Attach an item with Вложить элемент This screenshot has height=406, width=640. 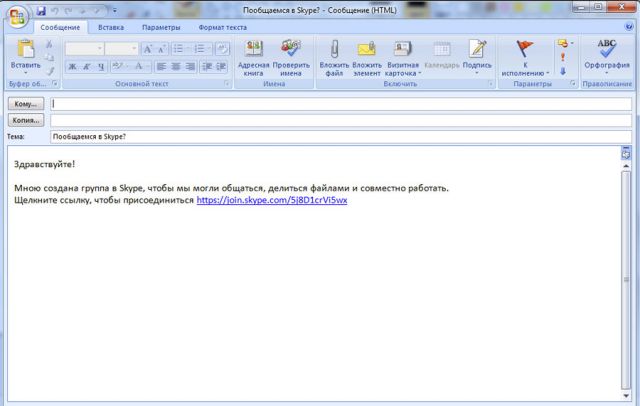(x=367, y=58)
